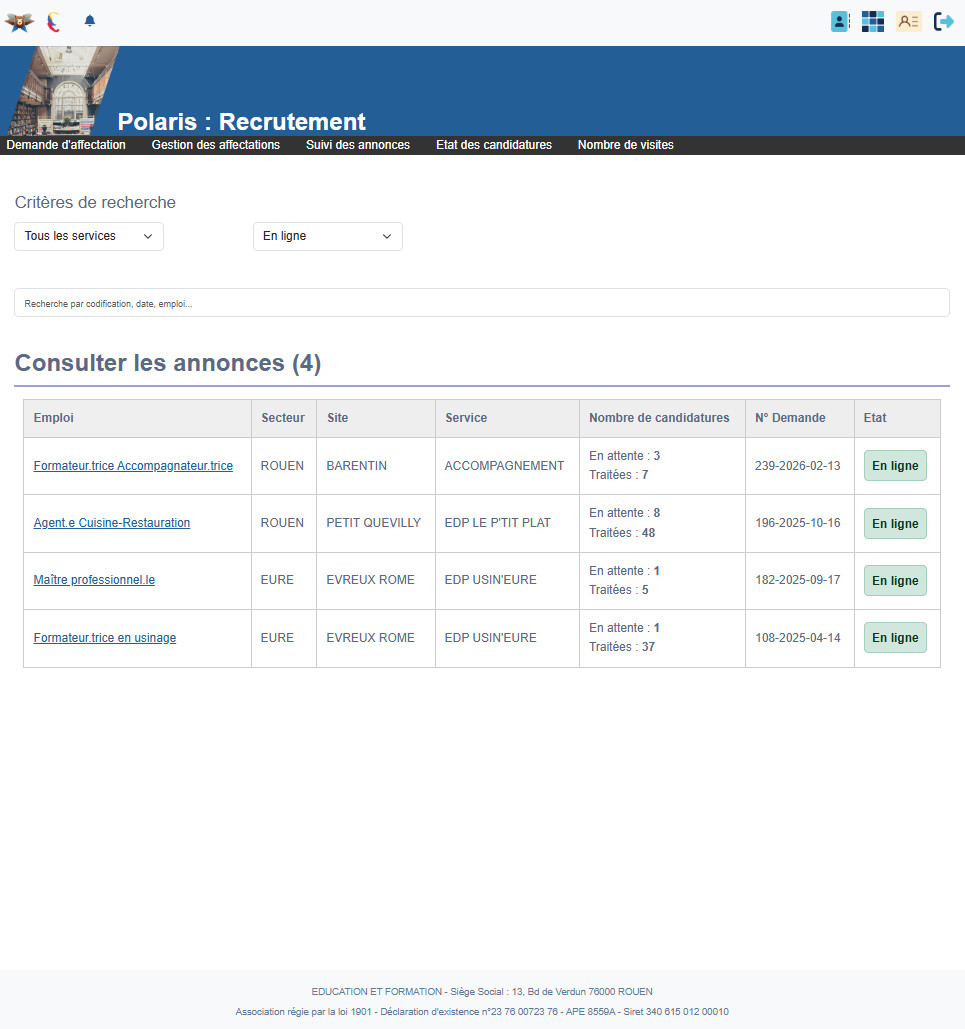Screen dimensions: 965x1029
Task: Select the 'Nombre de visites' menu item
Action: (625, 145)
